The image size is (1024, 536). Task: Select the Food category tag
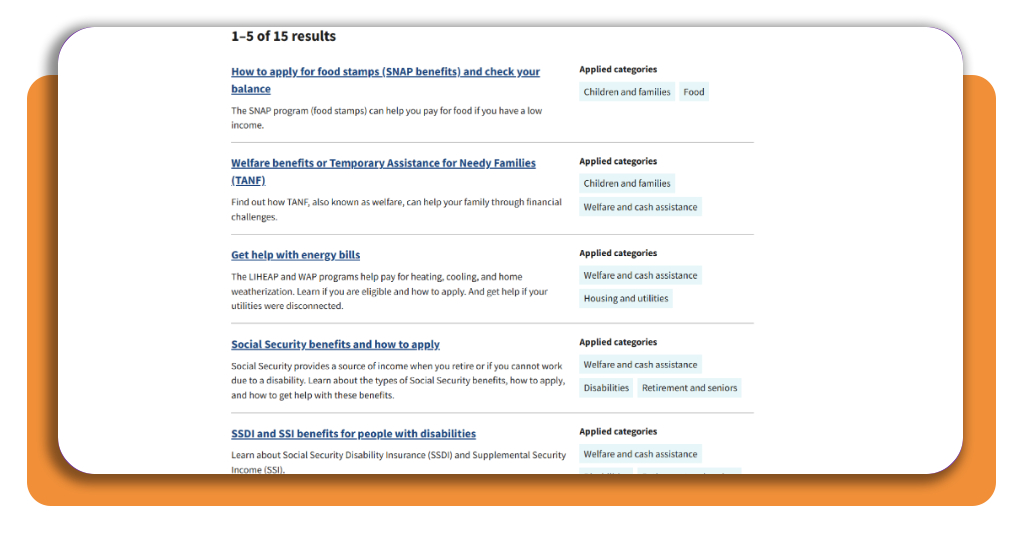[694, 92]
